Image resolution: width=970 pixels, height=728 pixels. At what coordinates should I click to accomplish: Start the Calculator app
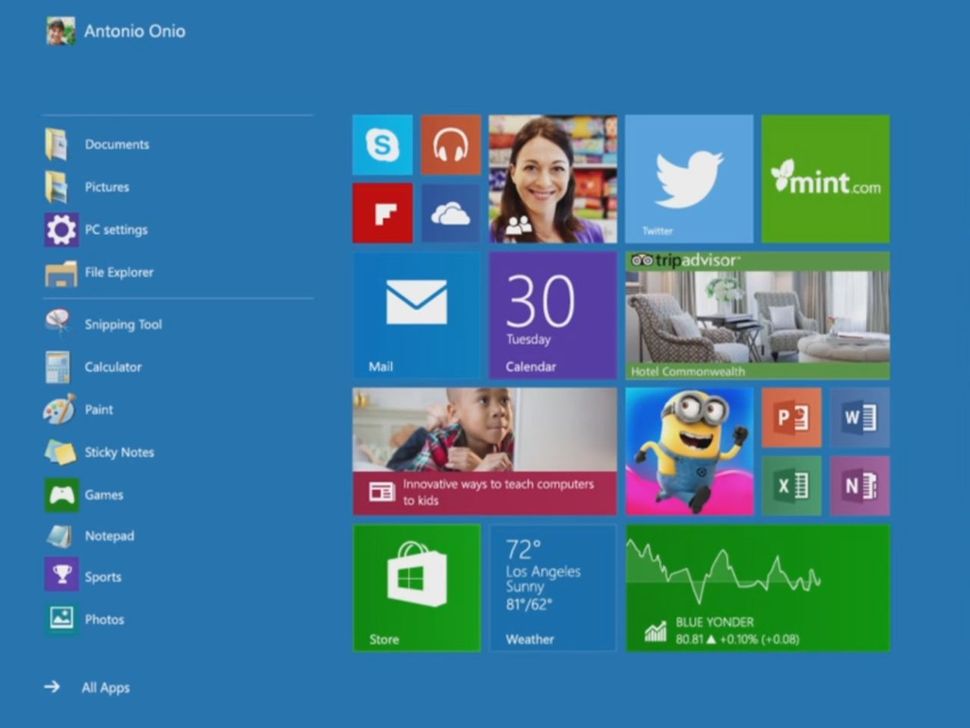111,366
